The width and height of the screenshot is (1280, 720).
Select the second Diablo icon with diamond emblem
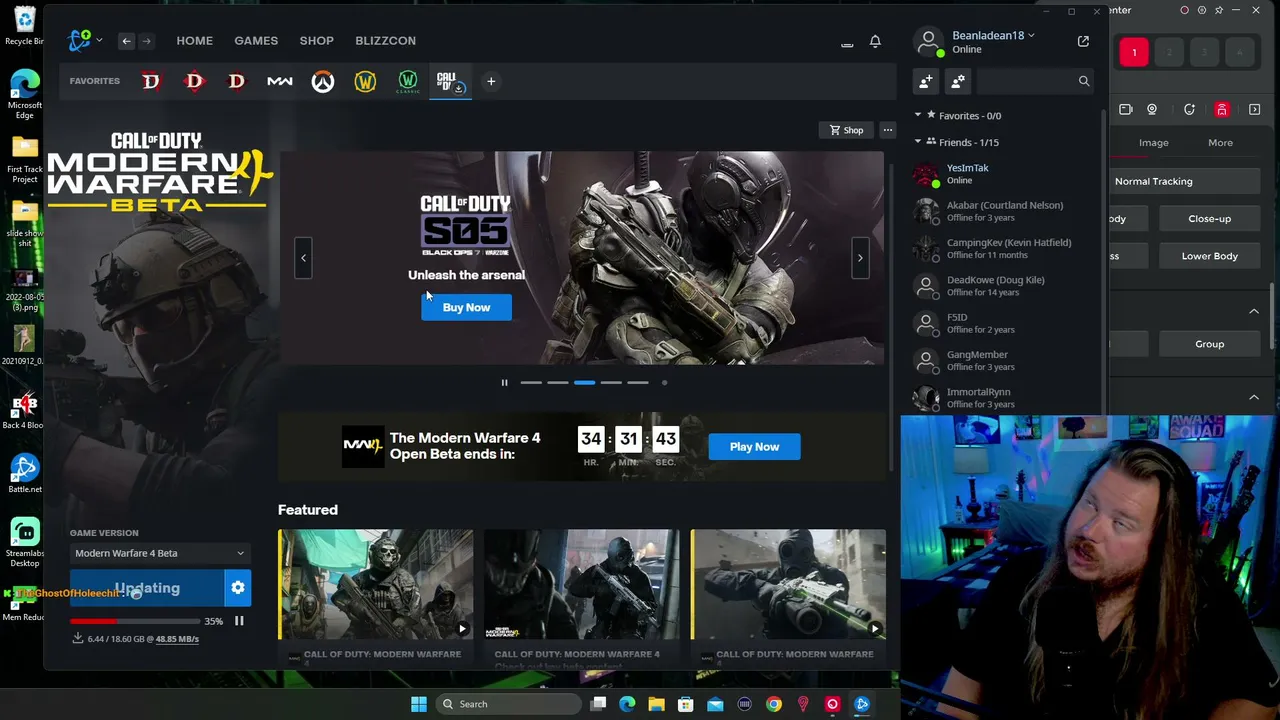click(x=194, y=81)
